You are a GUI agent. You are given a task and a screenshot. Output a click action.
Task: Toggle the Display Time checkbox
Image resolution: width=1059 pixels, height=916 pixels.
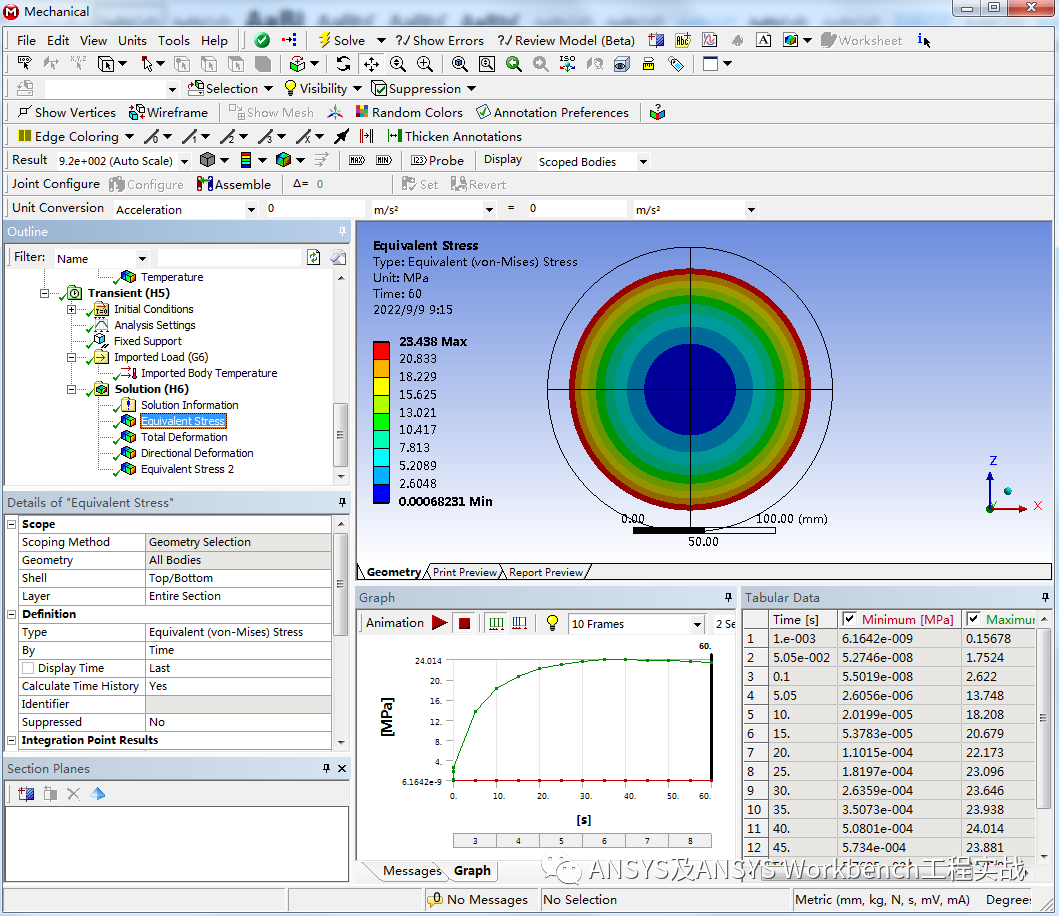[x=28, y=668]
